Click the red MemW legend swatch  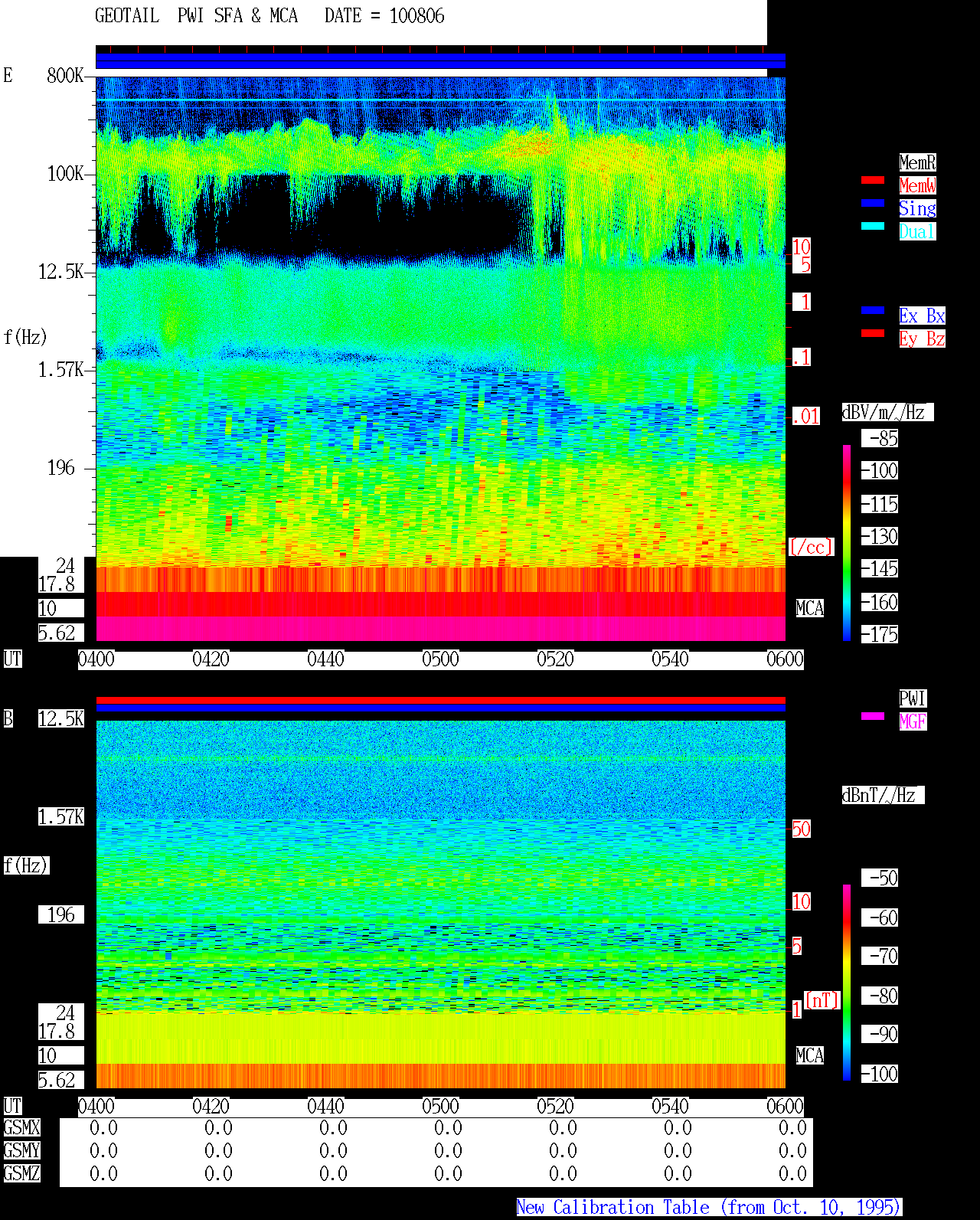873,181
